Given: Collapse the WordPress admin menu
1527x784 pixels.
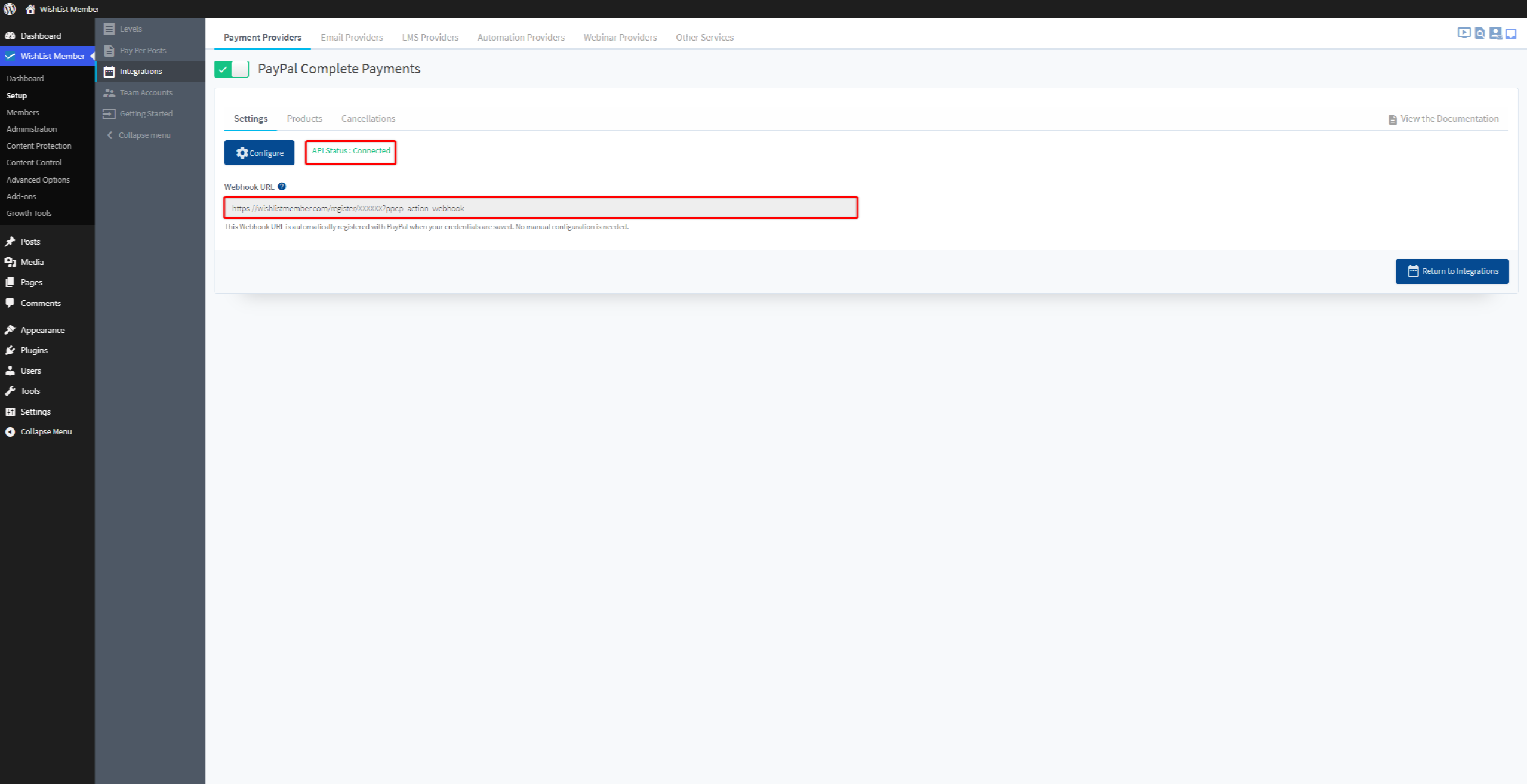Looking at the screenshot, I should 39,431.
